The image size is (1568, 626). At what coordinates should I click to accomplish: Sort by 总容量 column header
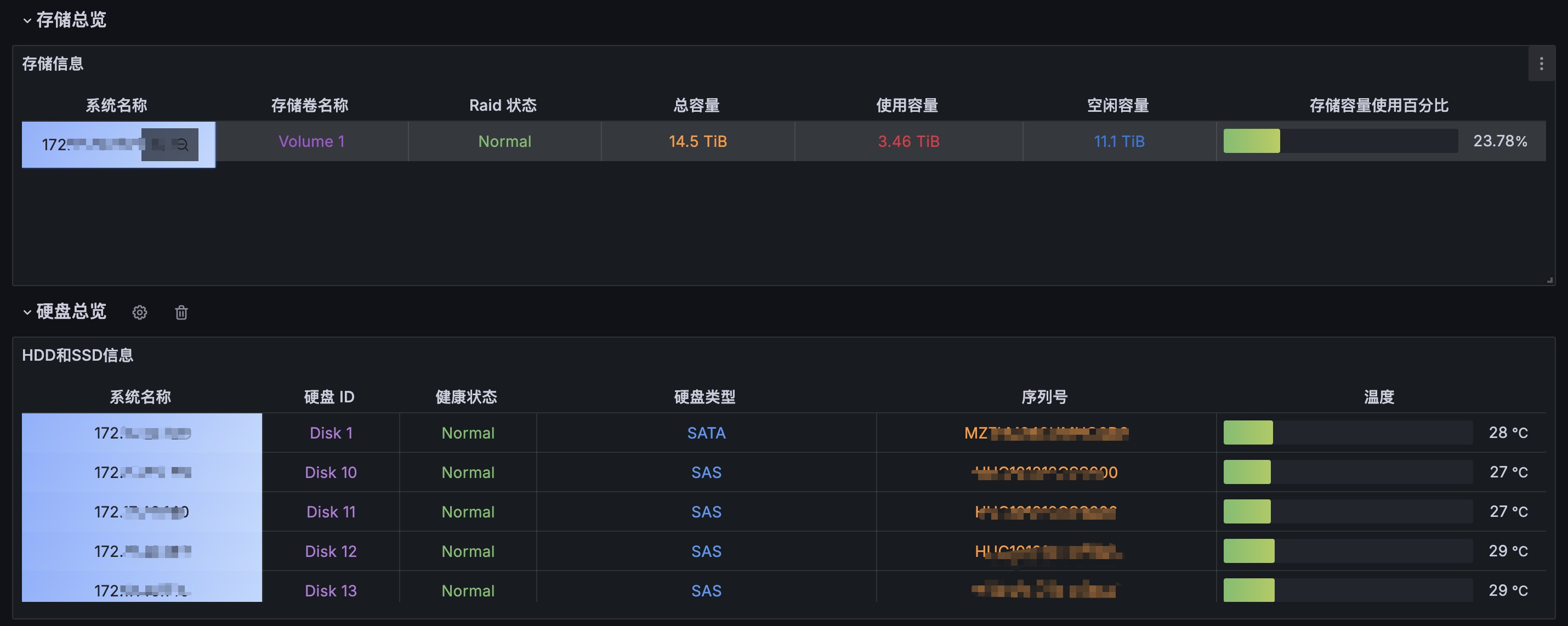(696, 105)
